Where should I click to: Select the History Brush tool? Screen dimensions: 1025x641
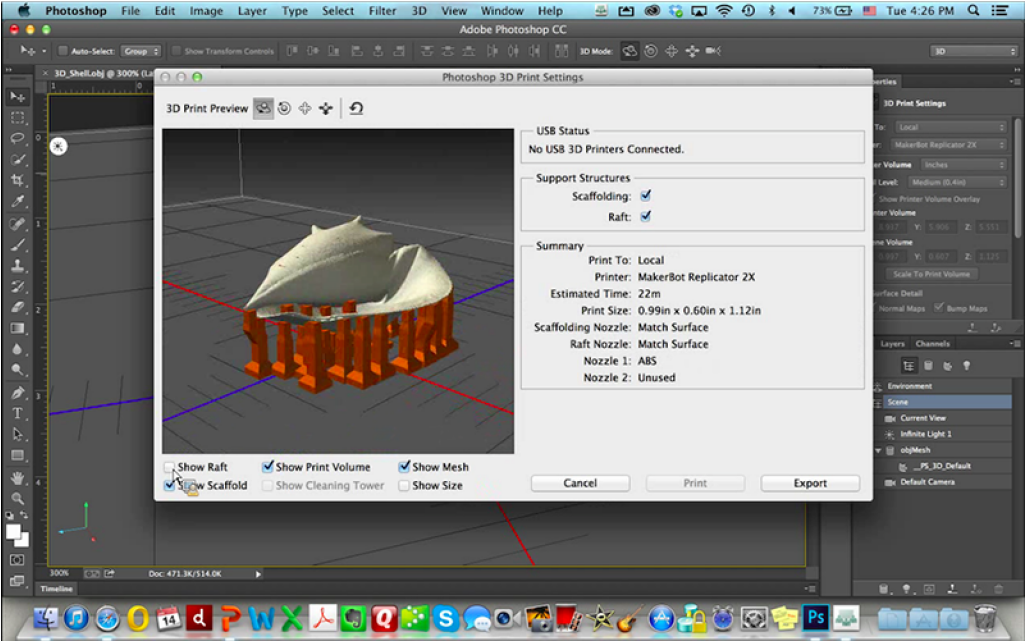[x=18, y=287]
